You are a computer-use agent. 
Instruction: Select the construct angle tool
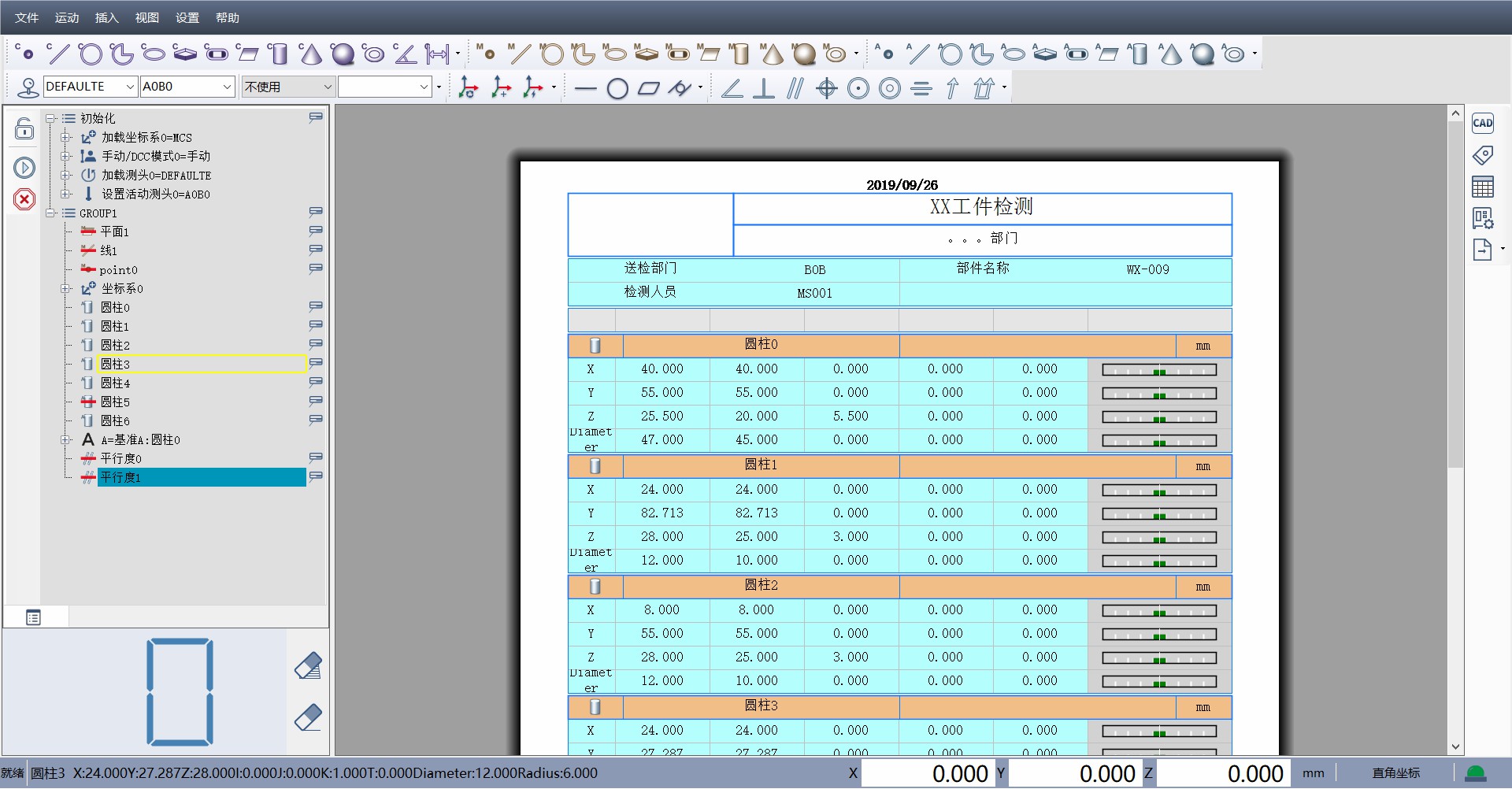click(405, 54)
